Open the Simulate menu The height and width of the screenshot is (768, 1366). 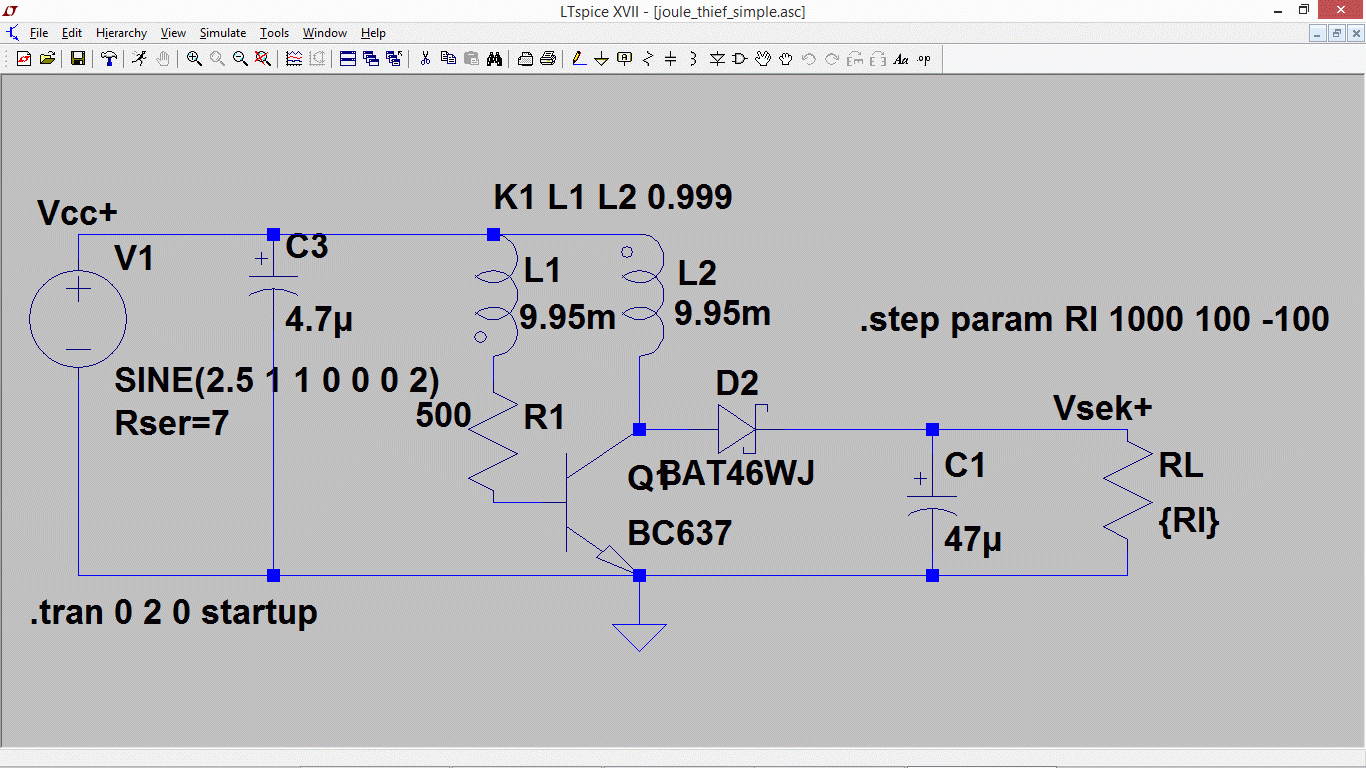pyautogui.click(x=223, y=33)
